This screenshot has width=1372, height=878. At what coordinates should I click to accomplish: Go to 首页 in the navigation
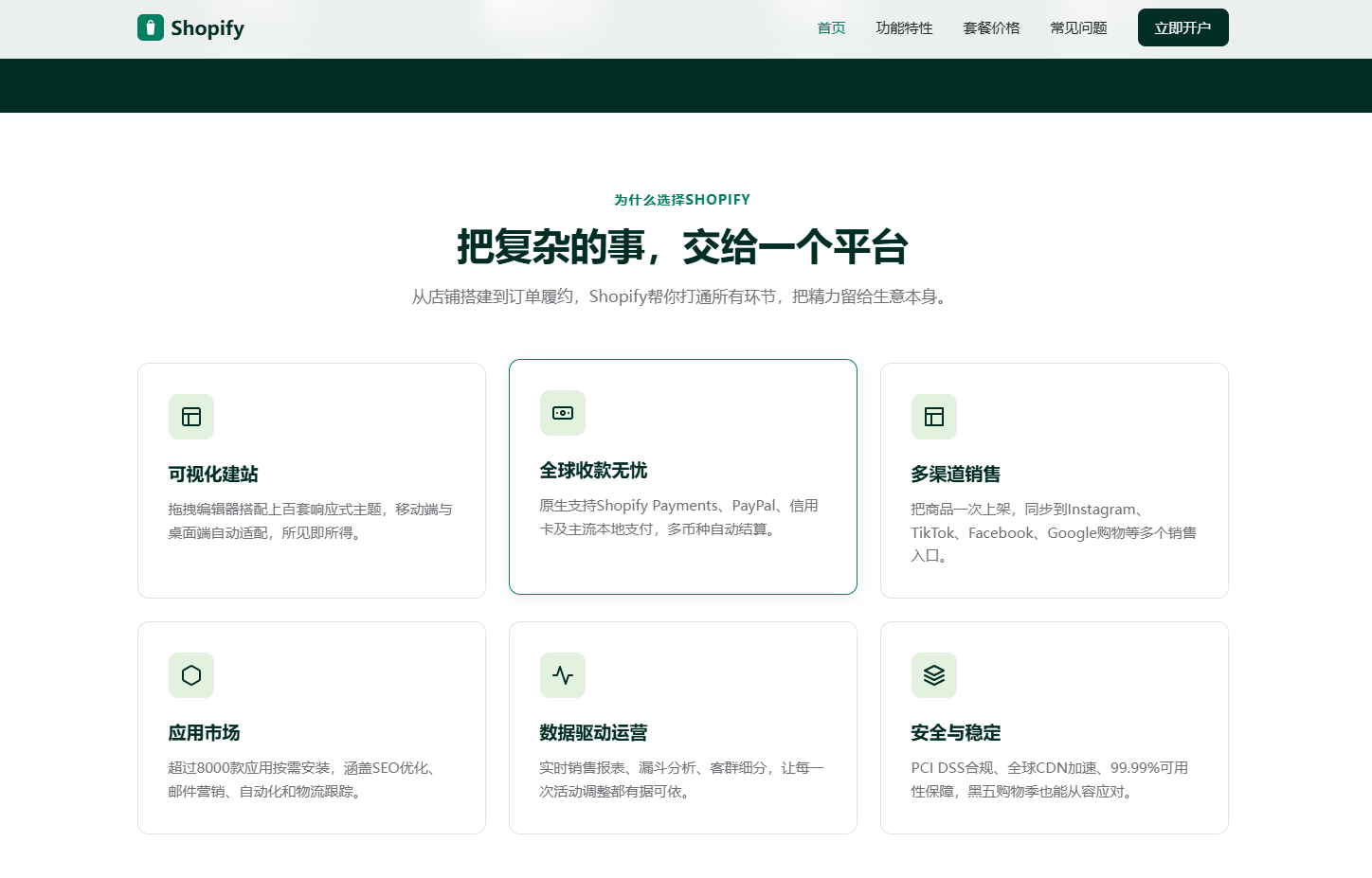pyautogui.click(x=832, y=28)
